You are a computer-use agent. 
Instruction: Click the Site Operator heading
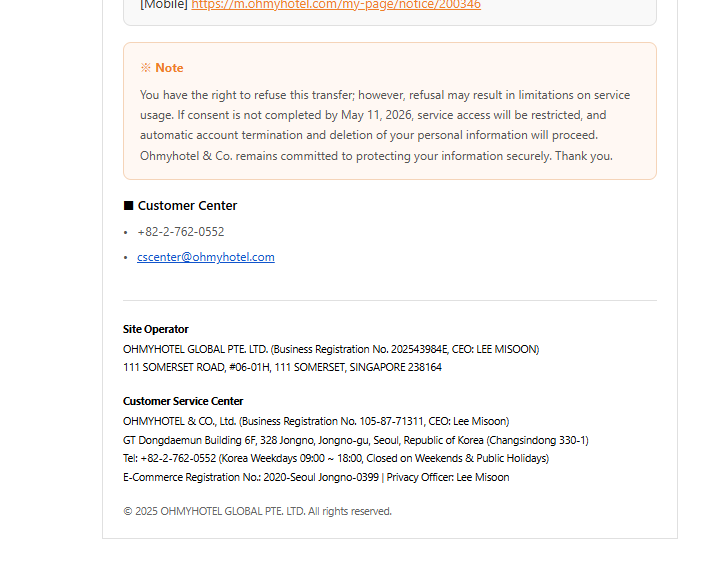click(x=156, y=329)
